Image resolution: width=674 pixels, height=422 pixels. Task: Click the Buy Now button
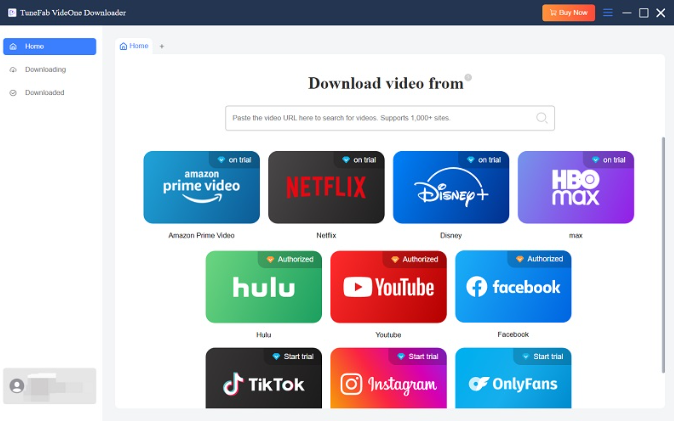coord(568,12)
